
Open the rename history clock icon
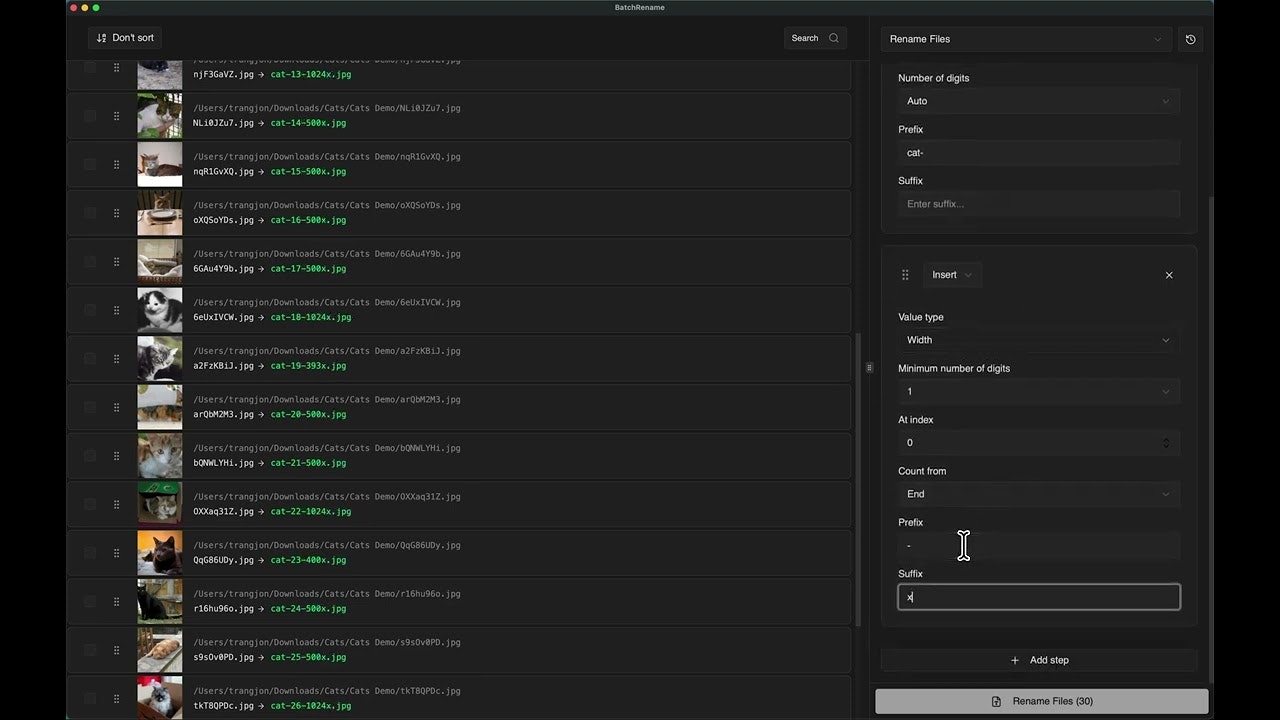[1190, 39]
